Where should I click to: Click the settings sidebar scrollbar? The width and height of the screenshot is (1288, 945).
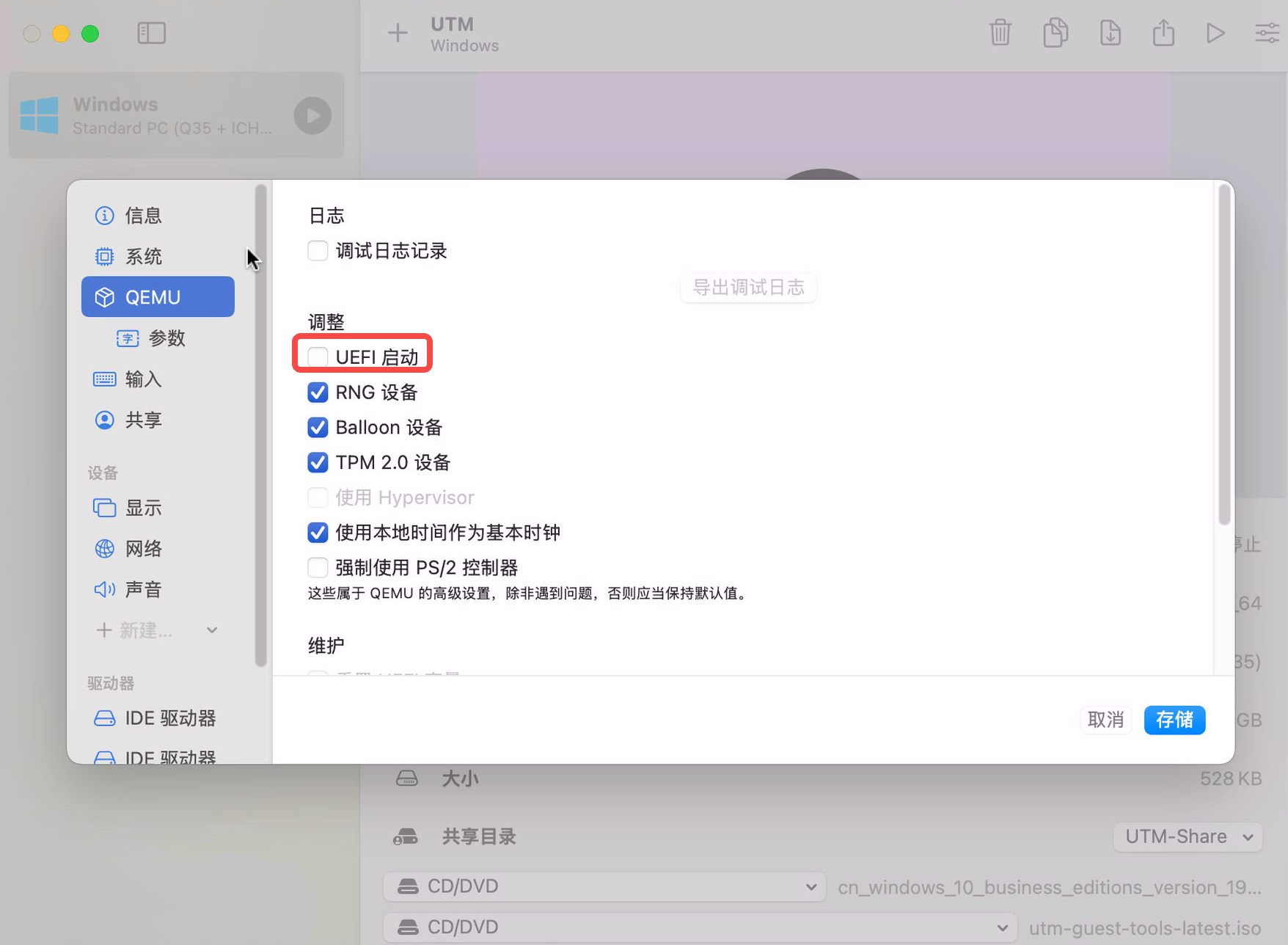[x=260, y=426]
